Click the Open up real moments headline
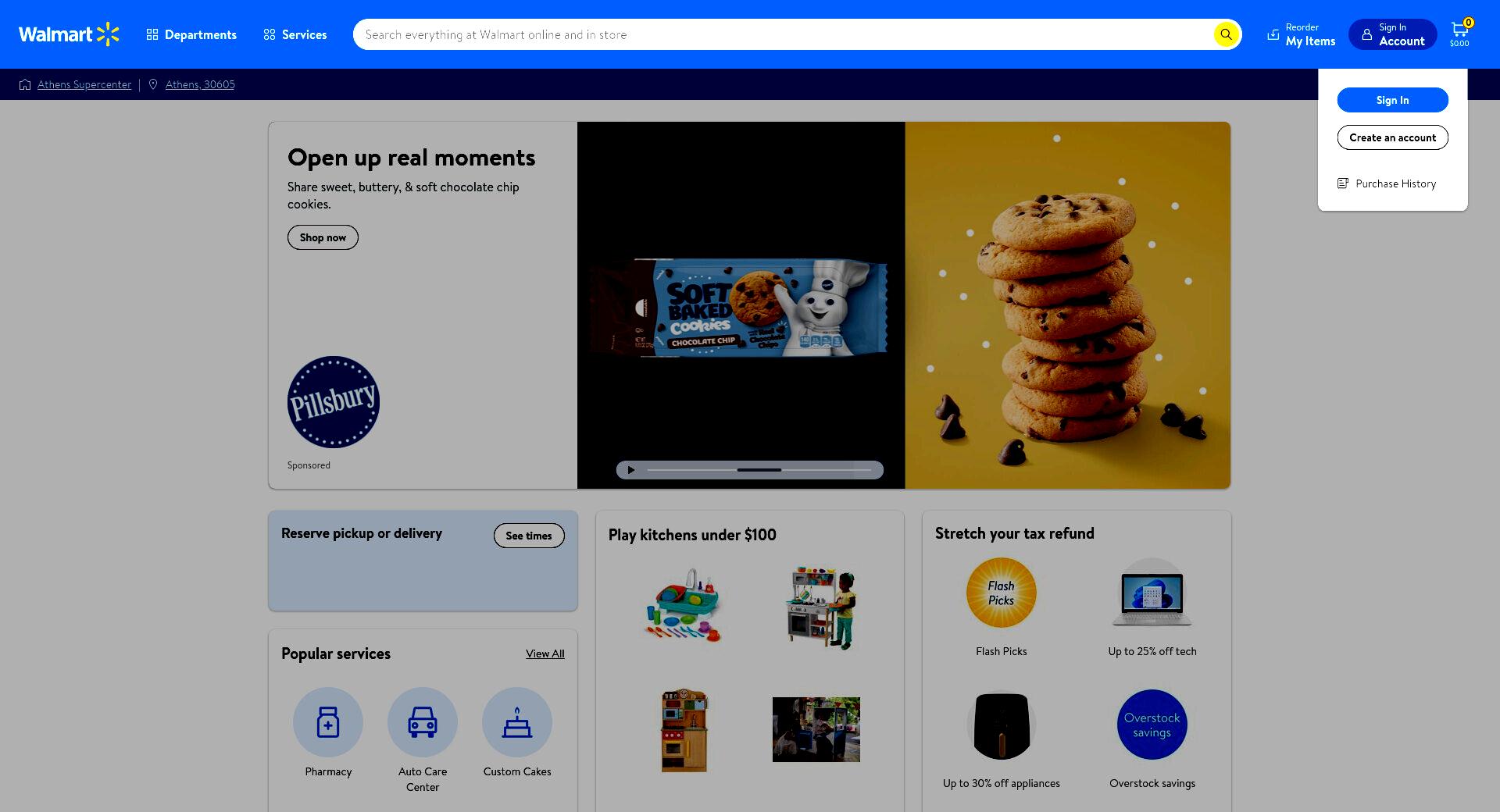1500x812 pixels. (x=412, y=158)
